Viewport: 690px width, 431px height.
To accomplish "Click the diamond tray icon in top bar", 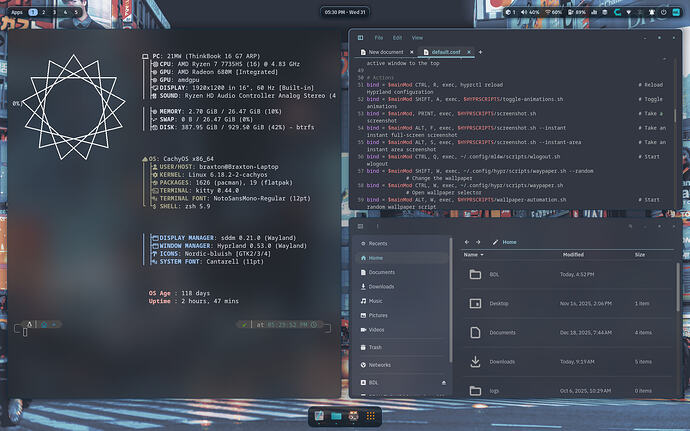I will (x=628, y=12).
